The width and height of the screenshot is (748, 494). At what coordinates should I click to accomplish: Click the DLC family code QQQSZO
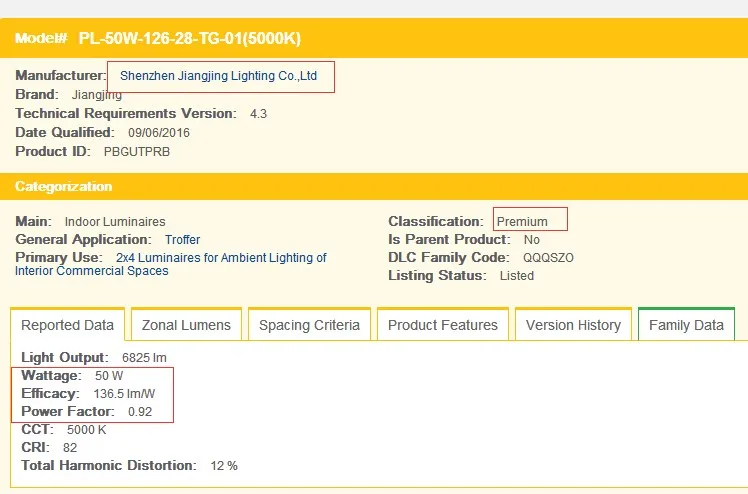click(x=548, y=258)
